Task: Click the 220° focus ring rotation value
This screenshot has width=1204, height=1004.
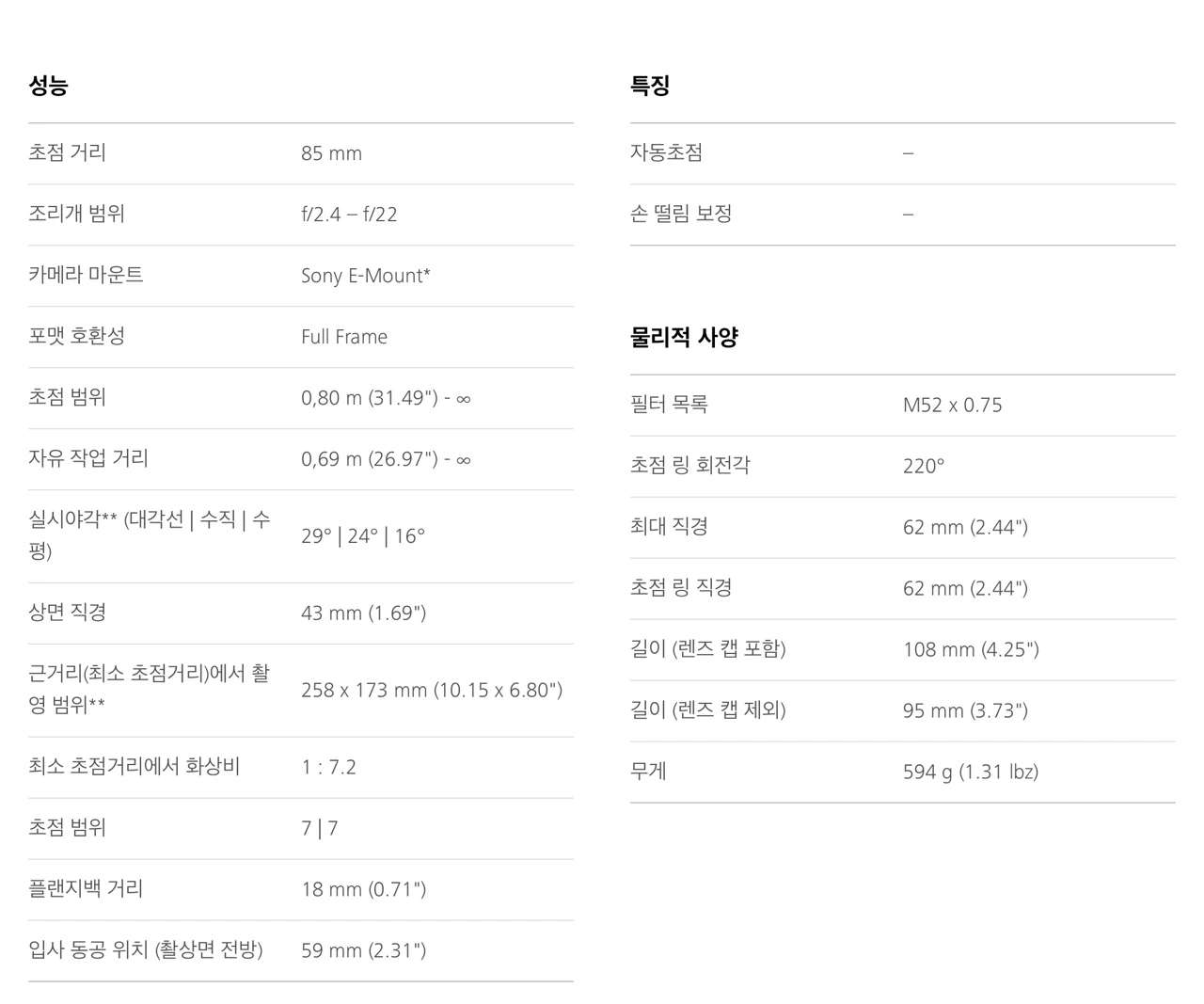Action: coord(924,467)
